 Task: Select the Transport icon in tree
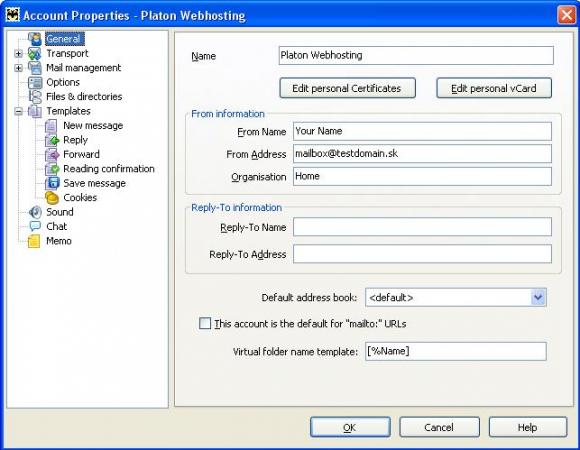(x=35, y=54)
